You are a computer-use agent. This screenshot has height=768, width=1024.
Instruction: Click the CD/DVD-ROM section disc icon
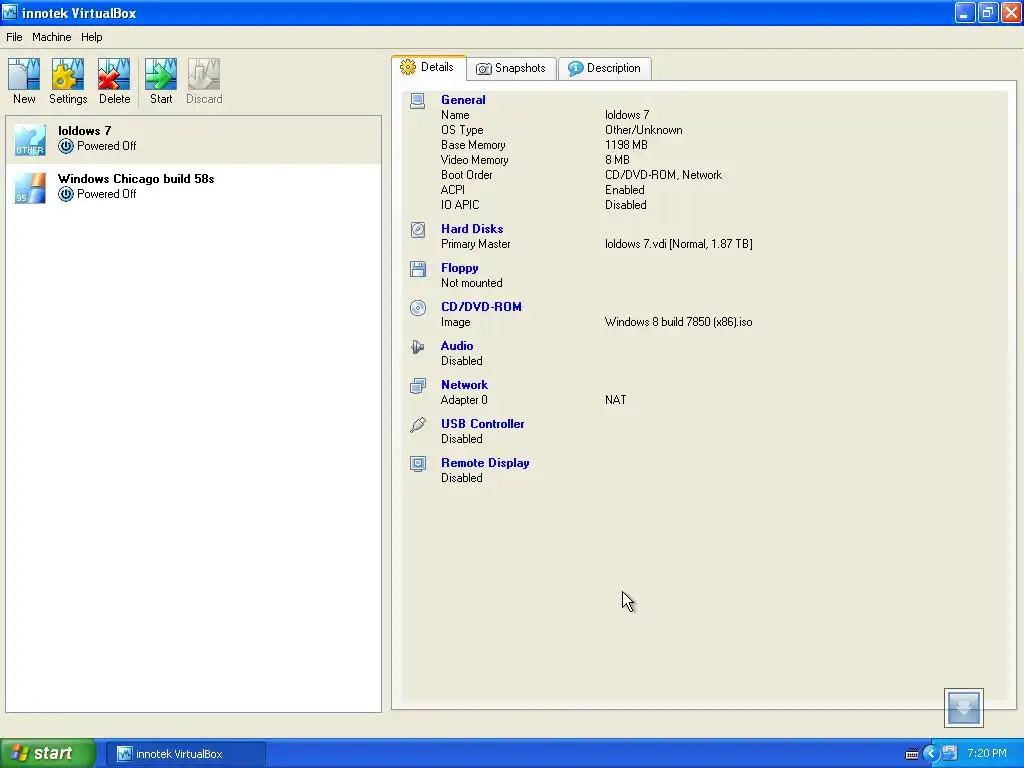pyautogui.click(x=418, y=308)
